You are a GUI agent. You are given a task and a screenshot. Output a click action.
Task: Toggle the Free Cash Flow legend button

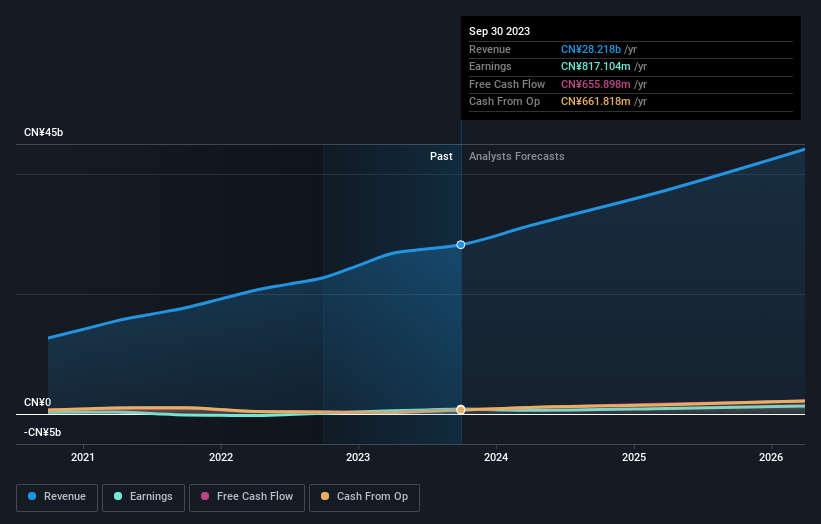(247, 497)
